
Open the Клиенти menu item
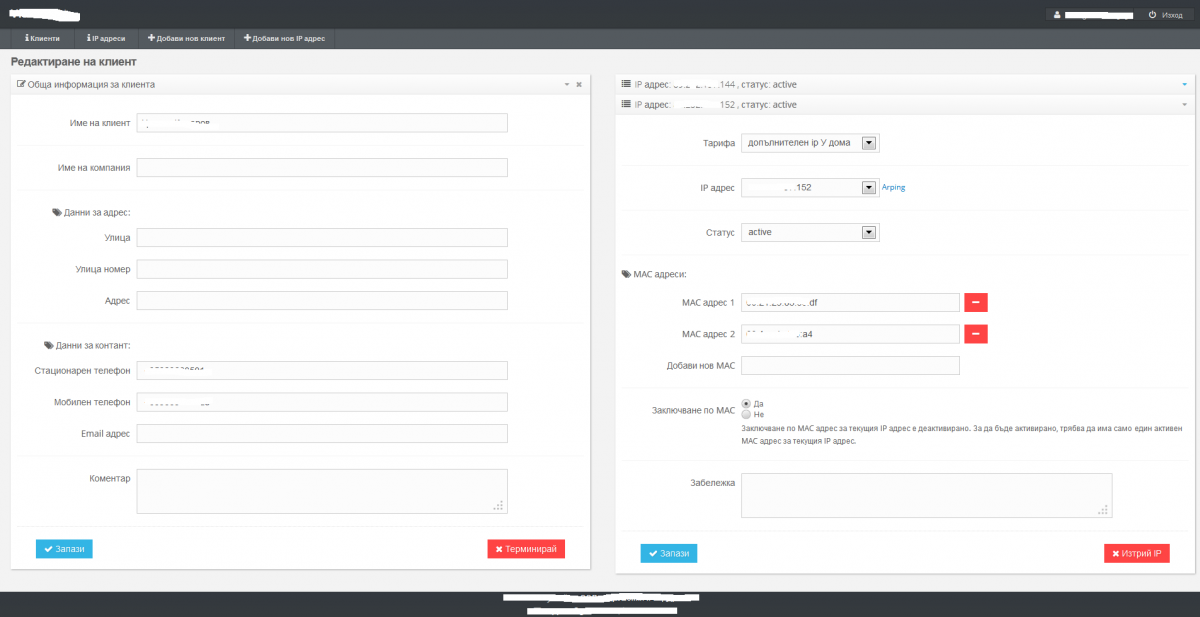(43, 38)
